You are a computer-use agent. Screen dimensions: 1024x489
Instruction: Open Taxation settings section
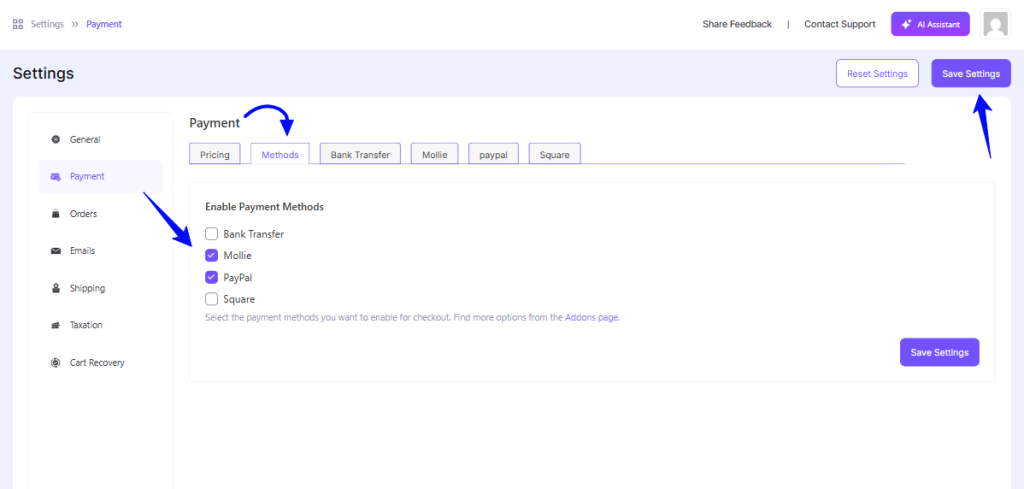101,325
